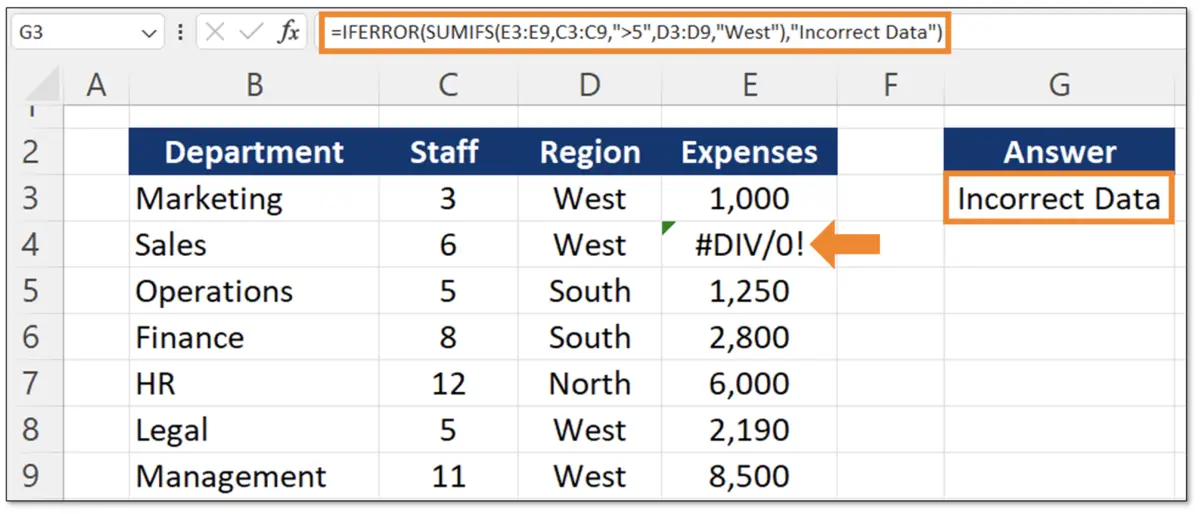Screen dimensions: 1200x514
Task: Select staff cell with value 8
Action: tap(448, 337)
